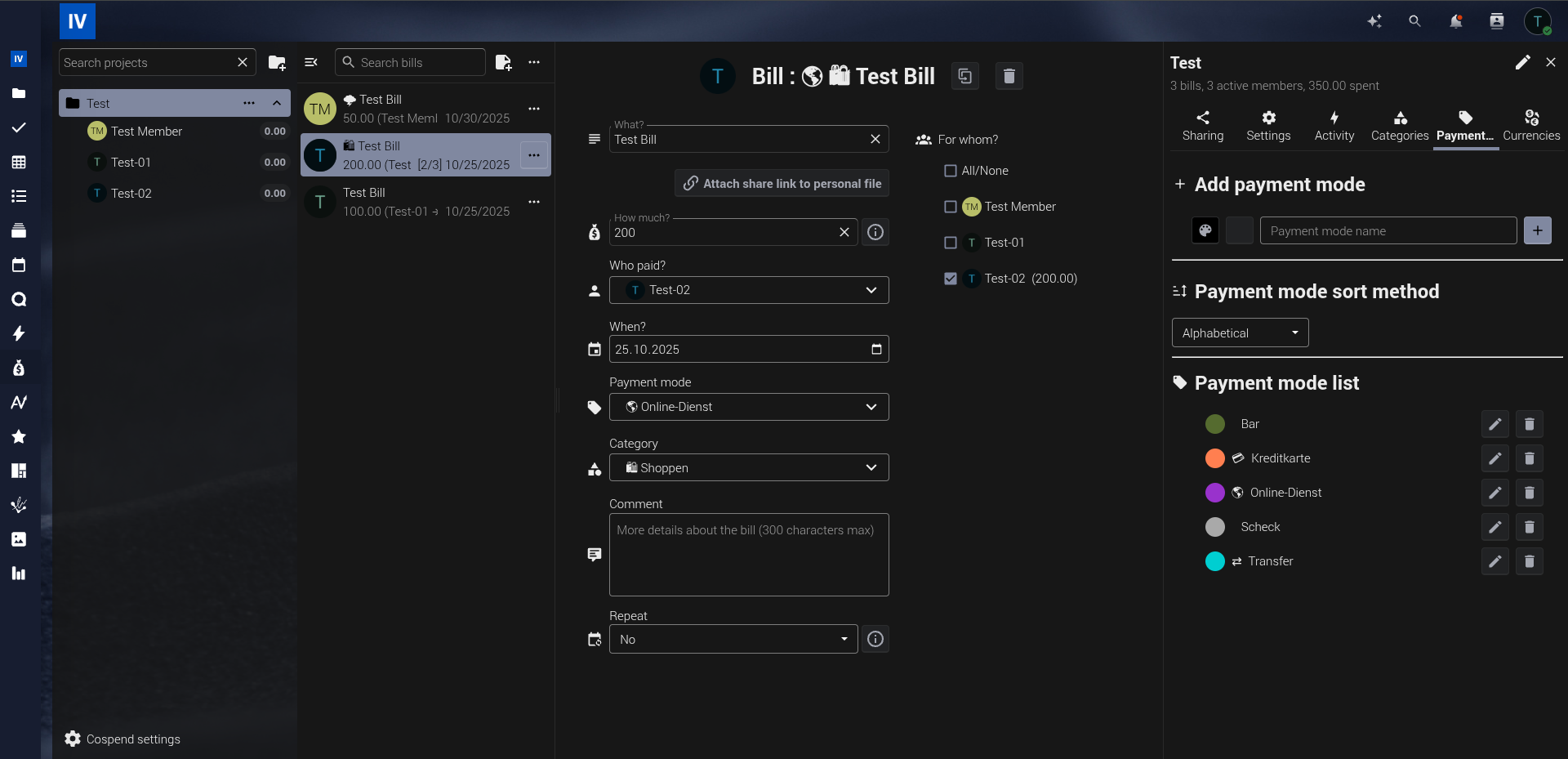This screenshot has height=759, width=1568.
Task: Click the duplicate bill icon beside title
Action: click(x=964, y=76)
